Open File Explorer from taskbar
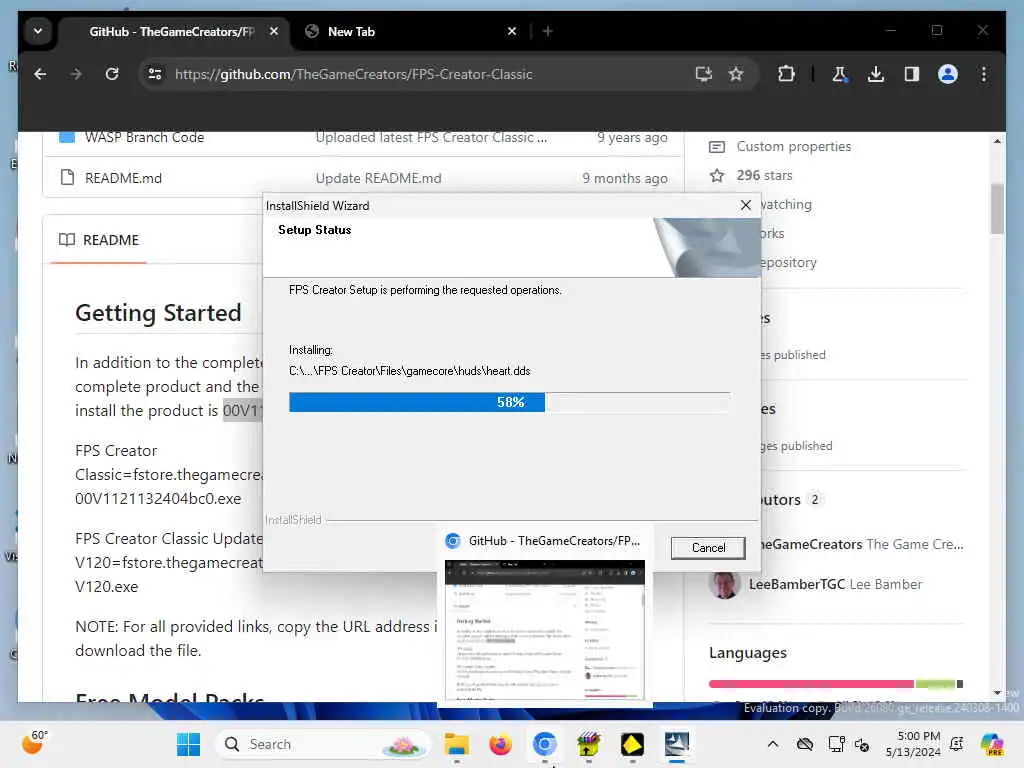Image resolution: width=1024 pixels, height=768 pixels. coord(456,744)
